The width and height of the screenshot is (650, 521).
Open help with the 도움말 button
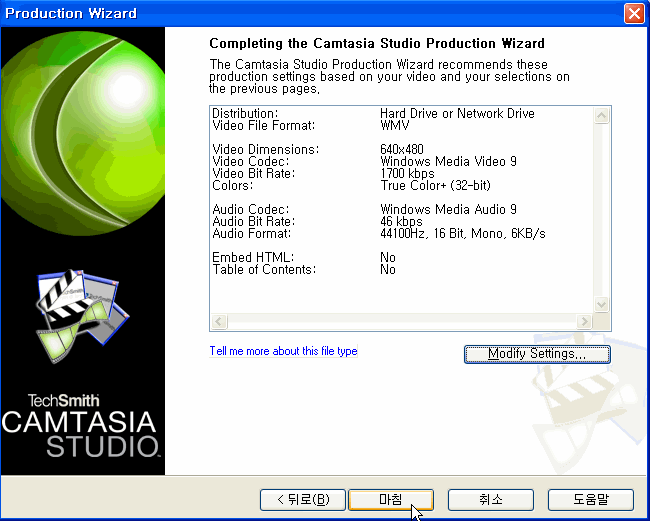pos(591,500)
